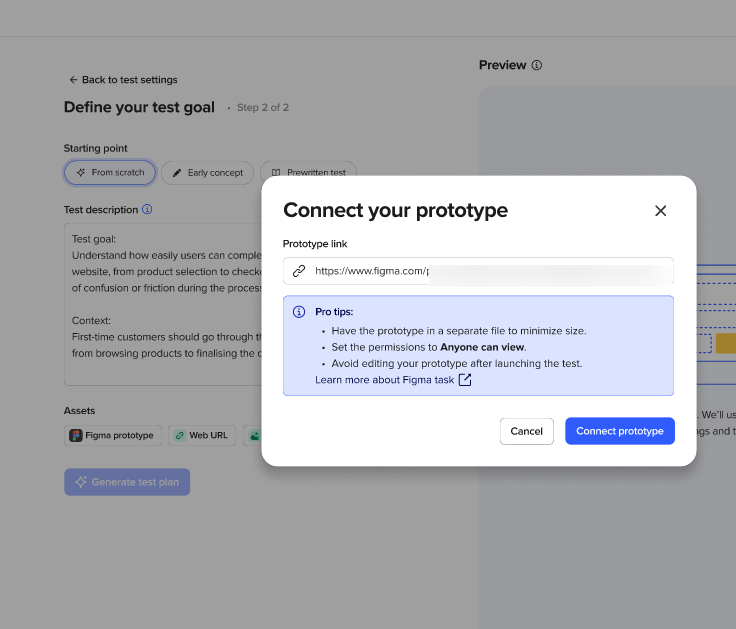Select the From scratch starting point
This screenshot has width=736, height=629.
[x=110, y=173]
